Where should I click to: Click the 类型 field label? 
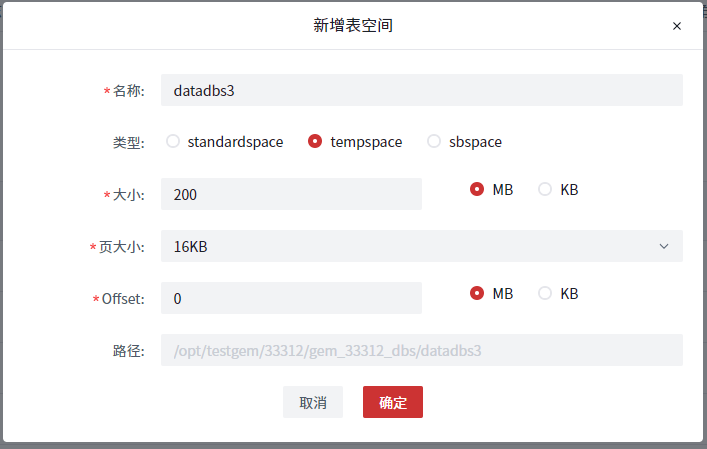129,143
